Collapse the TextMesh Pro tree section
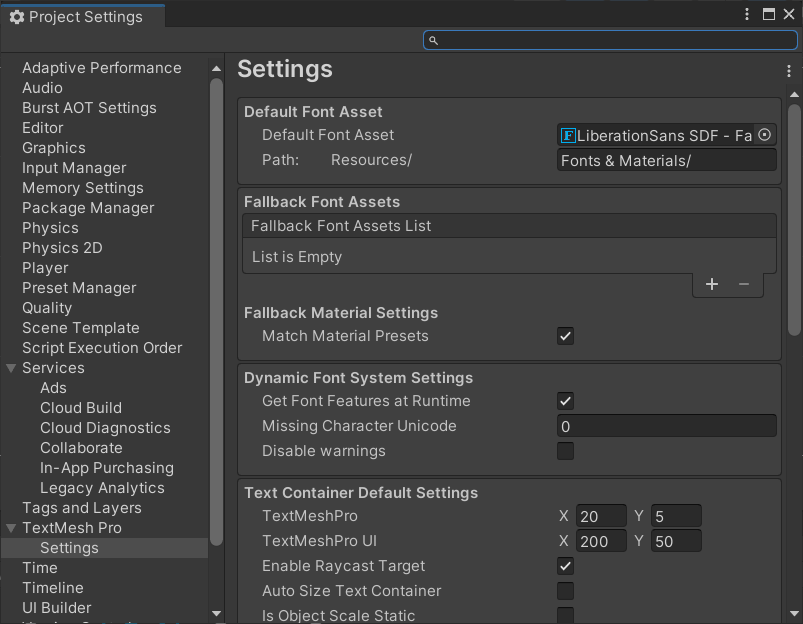The height and width of the screenshot is (624, 803). point(11,528)
